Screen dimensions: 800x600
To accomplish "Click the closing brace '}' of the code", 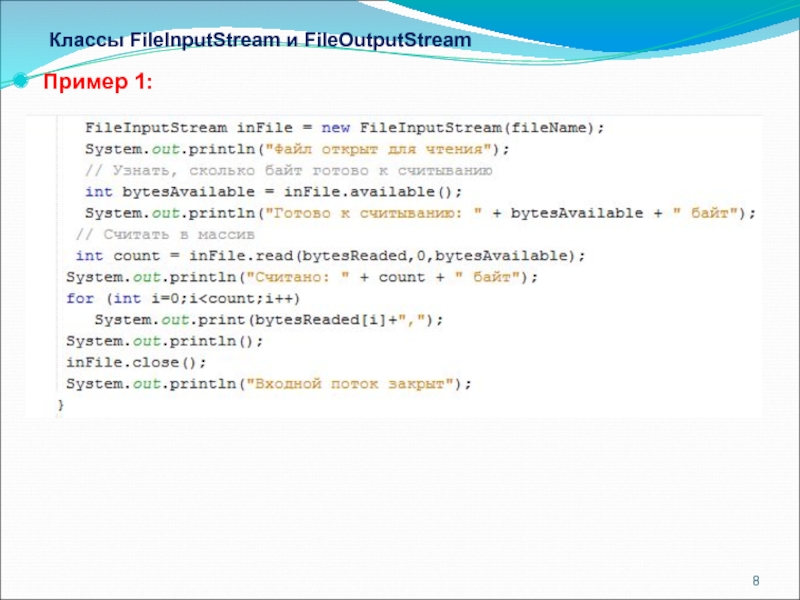I will tap(61, 405).
